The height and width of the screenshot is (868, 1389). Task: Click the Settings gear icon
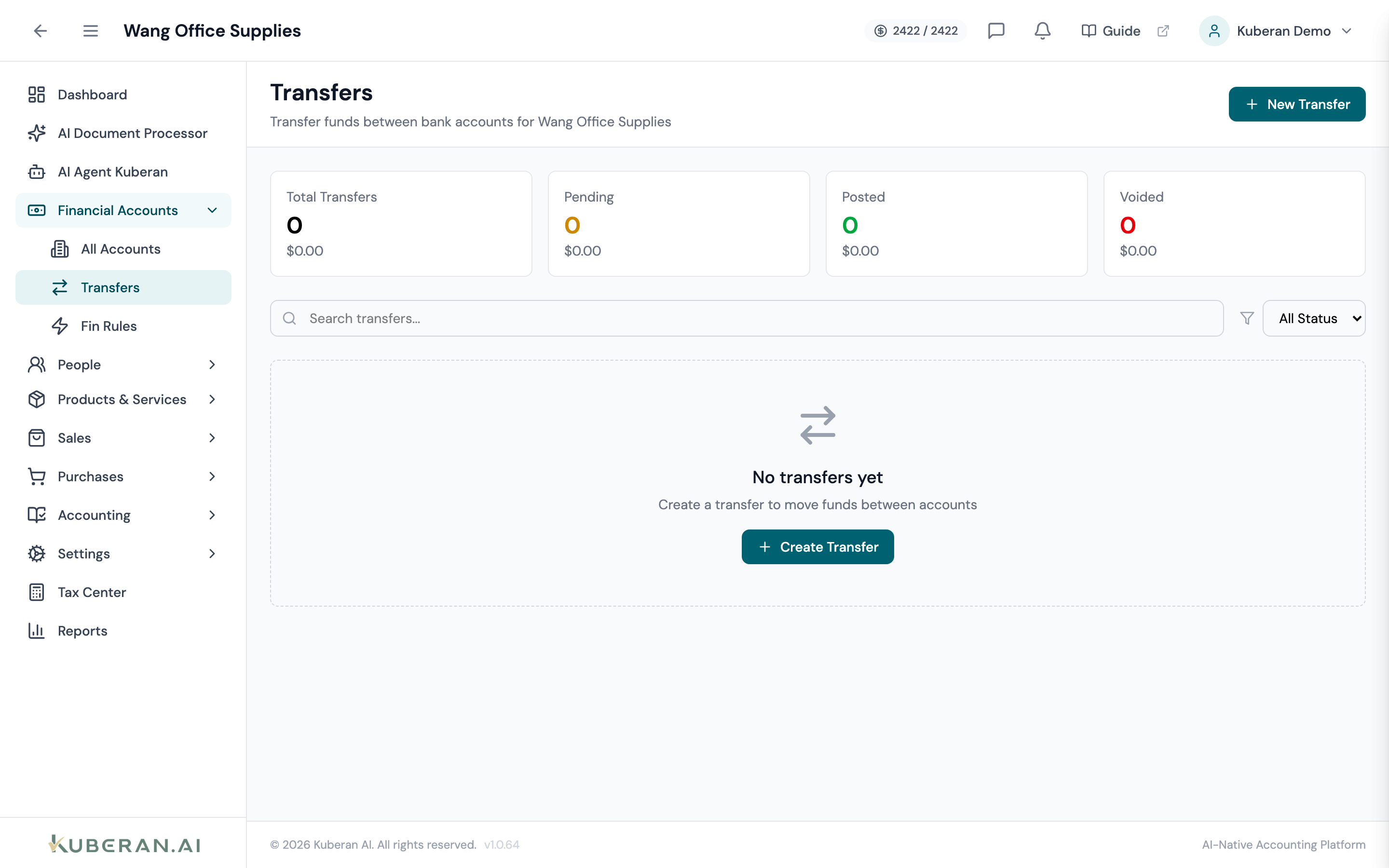click(x=37, y=554)
